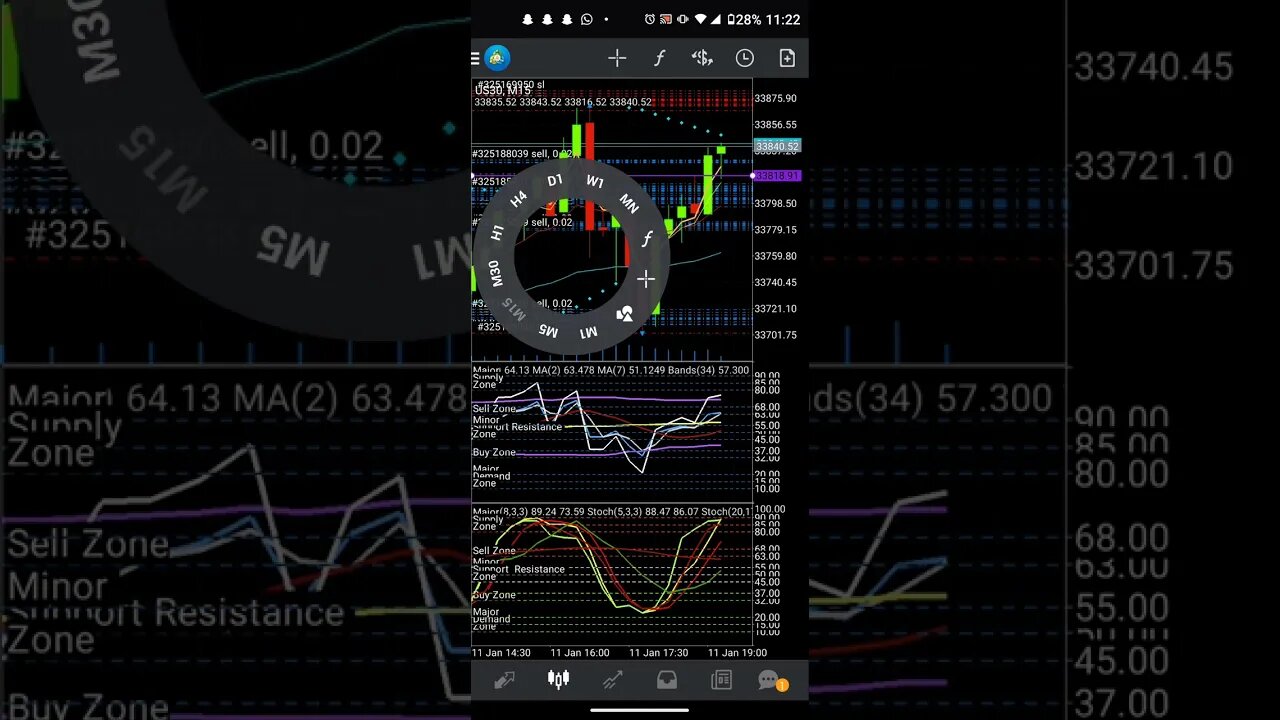Image resolution: width=1280 pixels, height=720 pixels.
Task: Tap order label #325188039 sell, 0.02
Action: click(x=524, y=154)
